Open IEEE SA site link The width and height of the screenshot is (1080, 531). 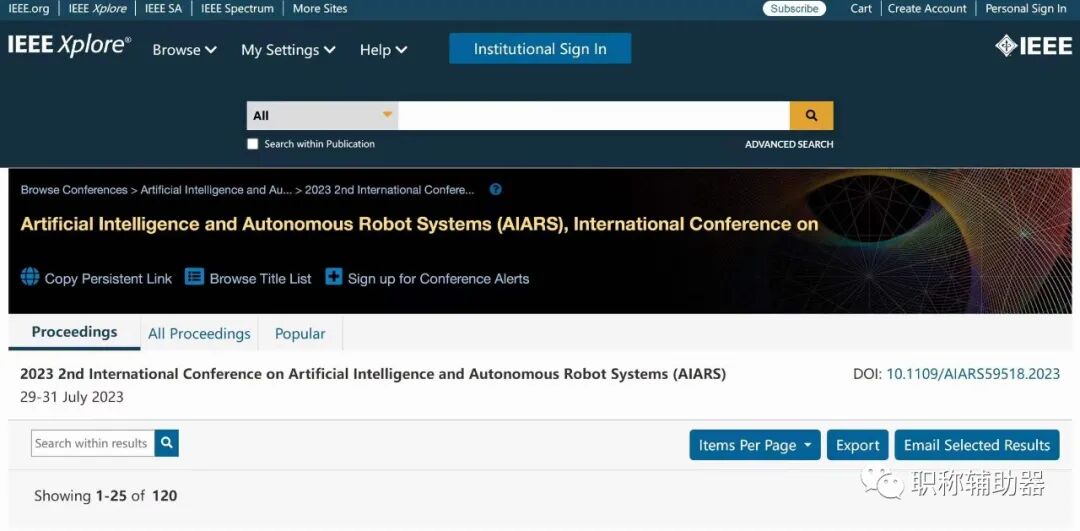coord(163,8)
